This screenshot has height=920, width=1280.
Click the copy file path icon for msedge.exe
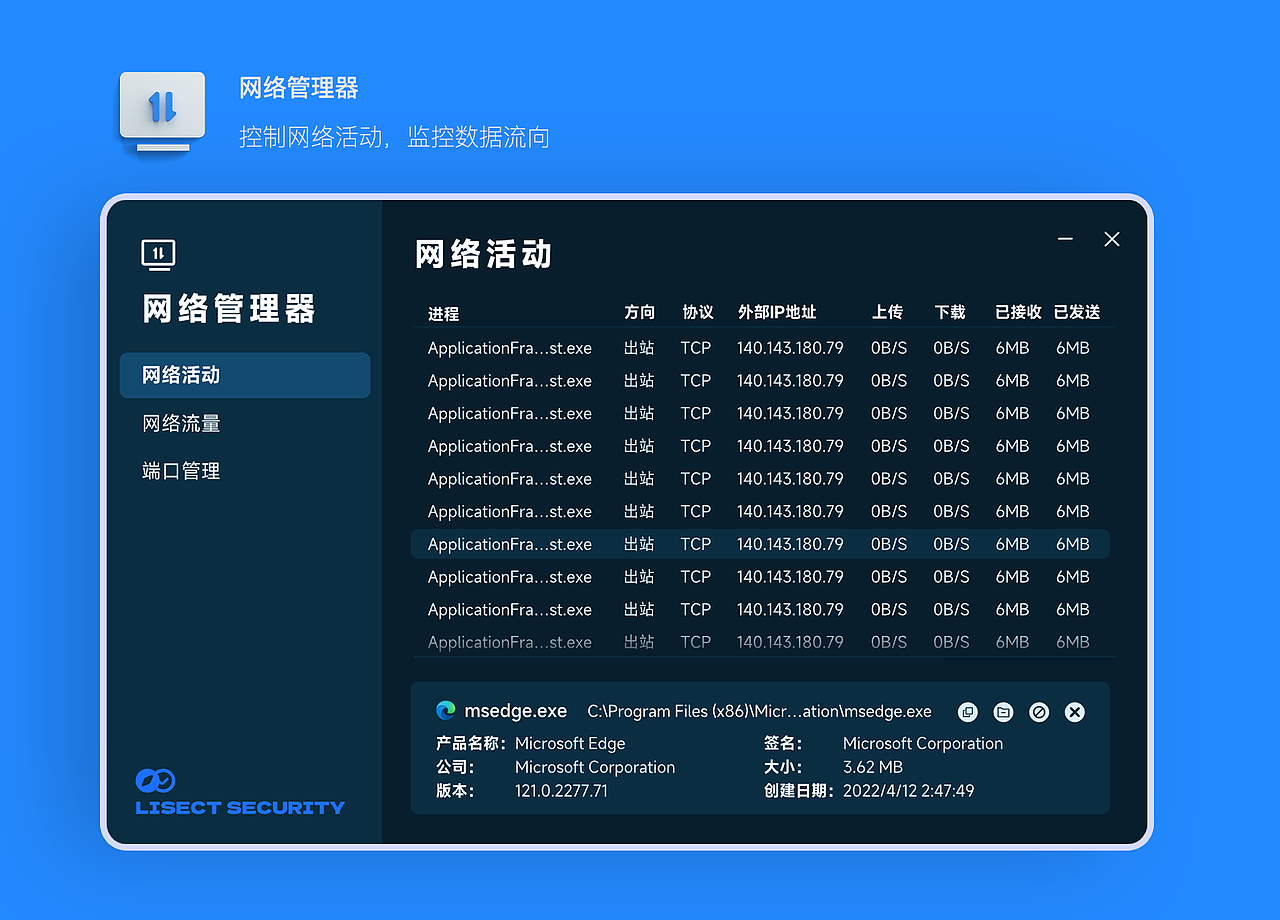967,712
